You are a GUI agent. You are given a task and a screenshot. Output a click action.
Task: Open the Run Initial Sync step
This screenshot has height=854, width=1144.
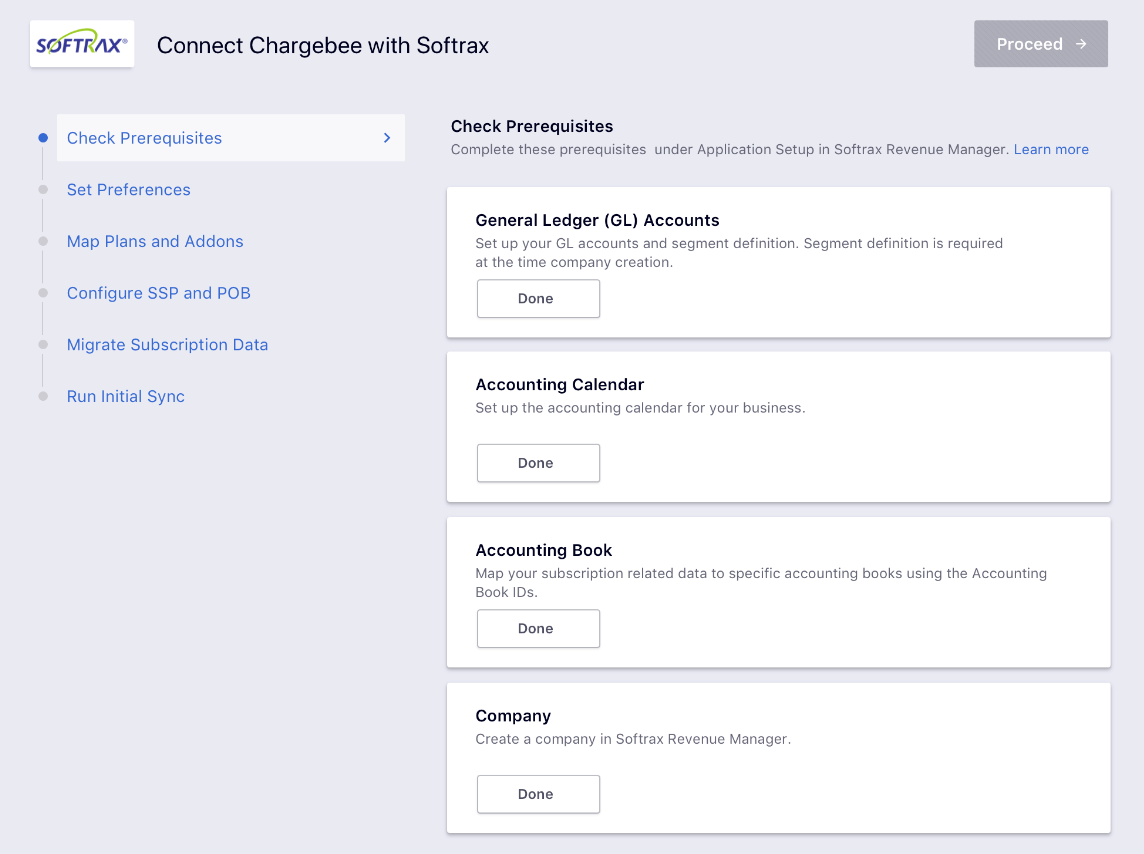[126, 396]
